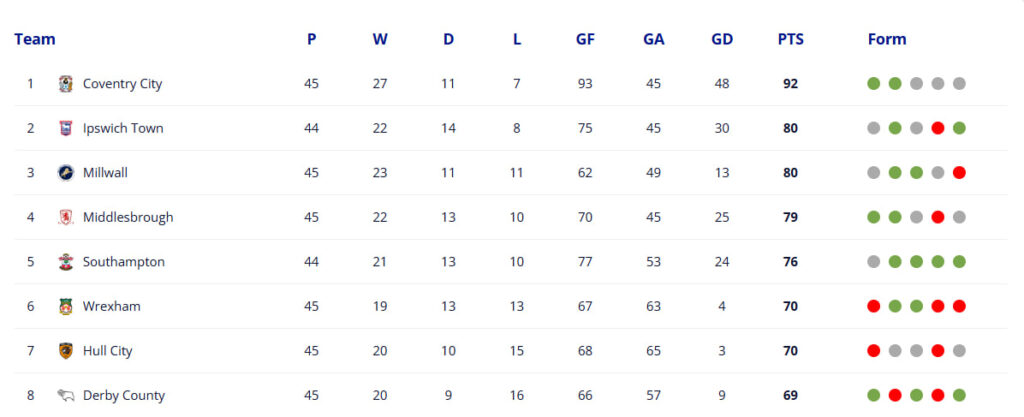Click the Wrexham club crest

click(x=66, y=306)
